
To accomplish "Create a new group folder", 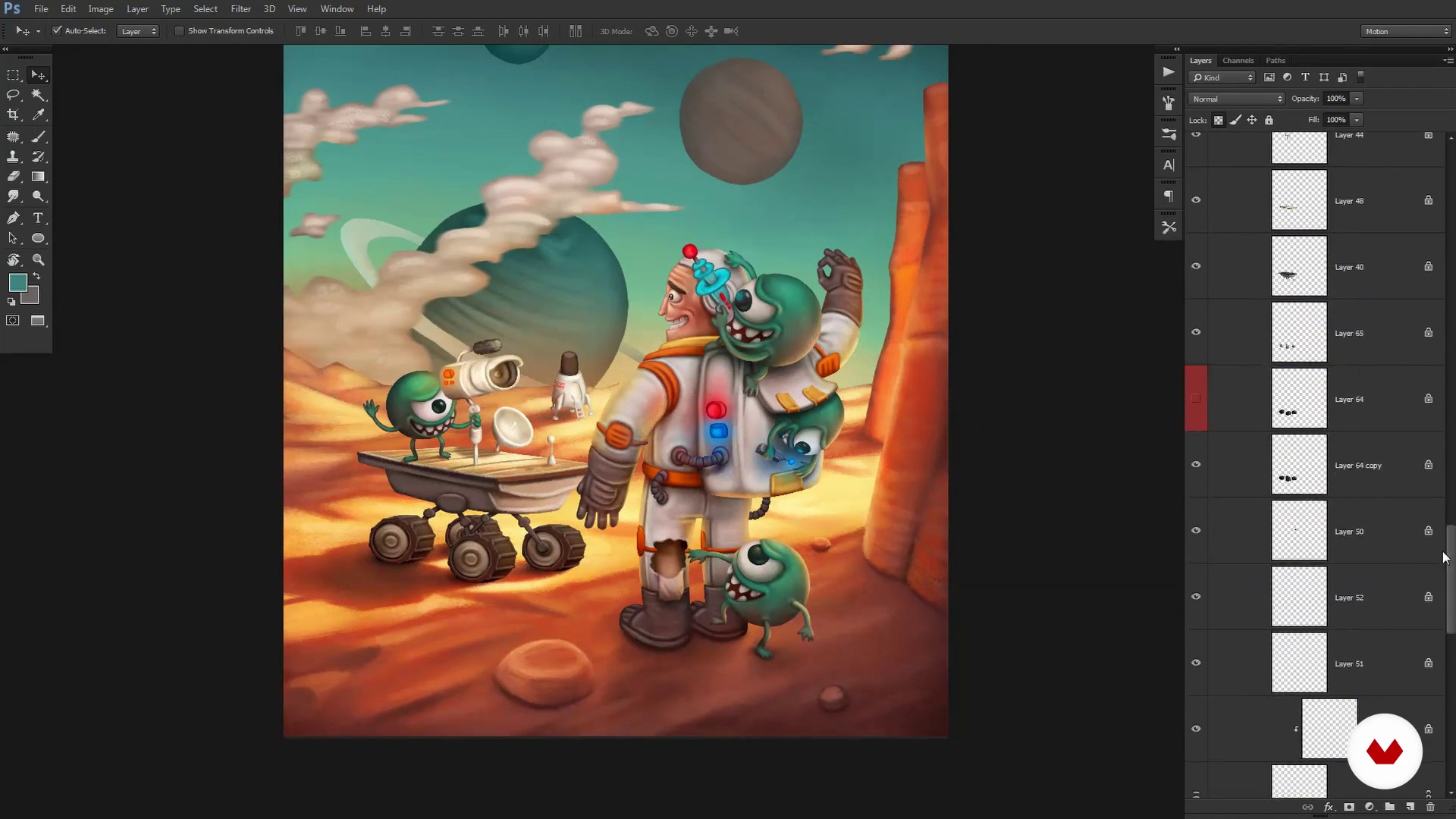I will (x=1389, y=807).
